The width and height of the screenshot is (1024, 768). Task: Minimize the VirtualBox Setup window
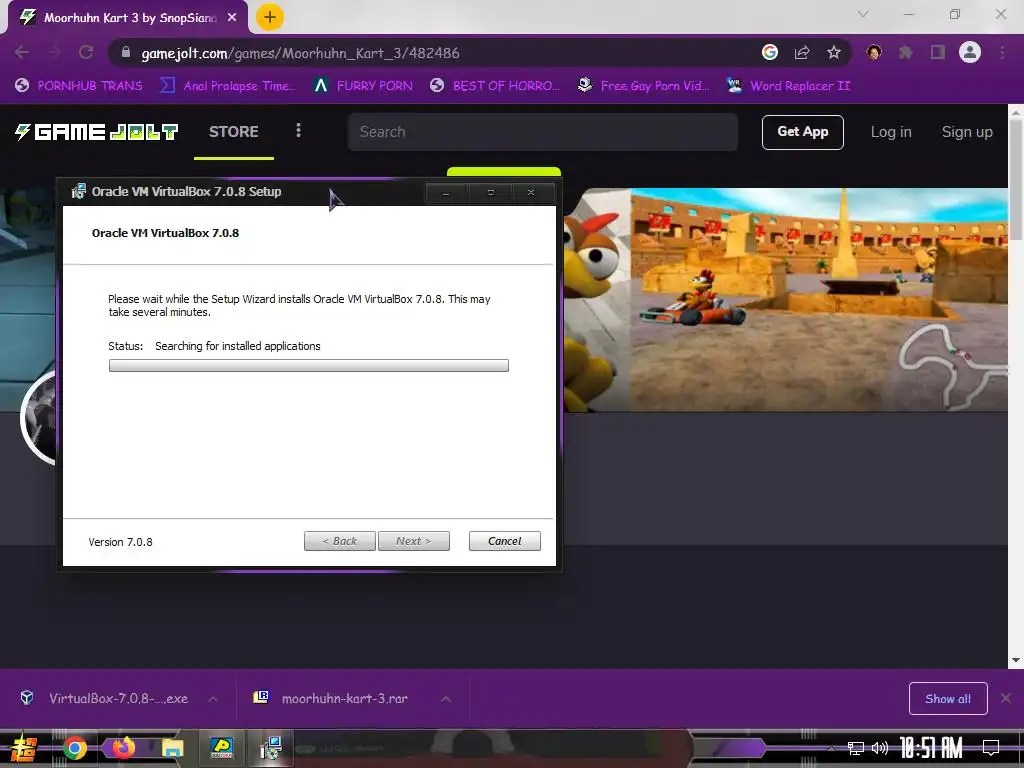pos(446,193)
